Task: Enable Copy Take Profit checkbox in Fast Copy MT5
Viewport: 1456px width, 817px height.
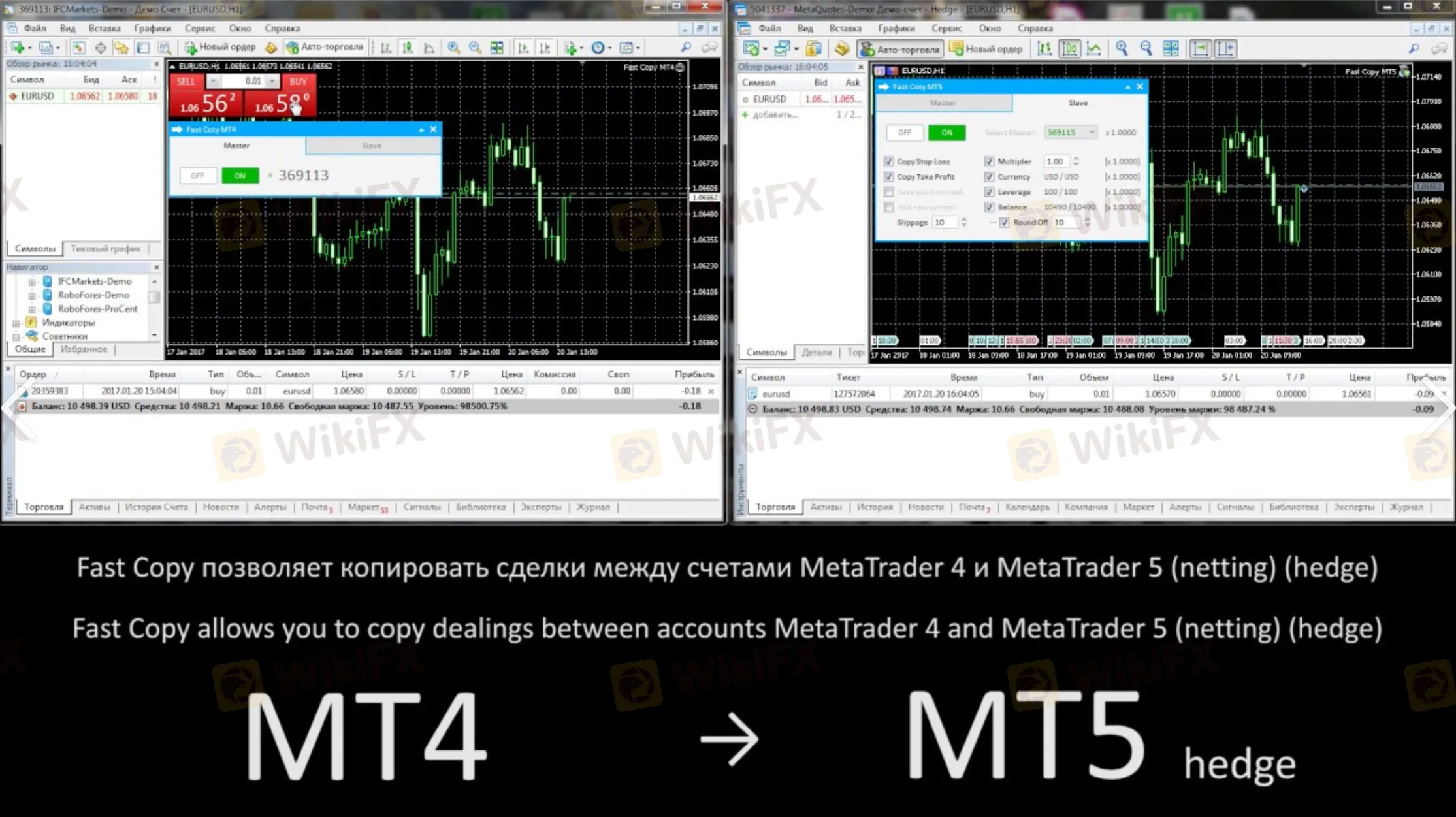Action: click(889, 176)
